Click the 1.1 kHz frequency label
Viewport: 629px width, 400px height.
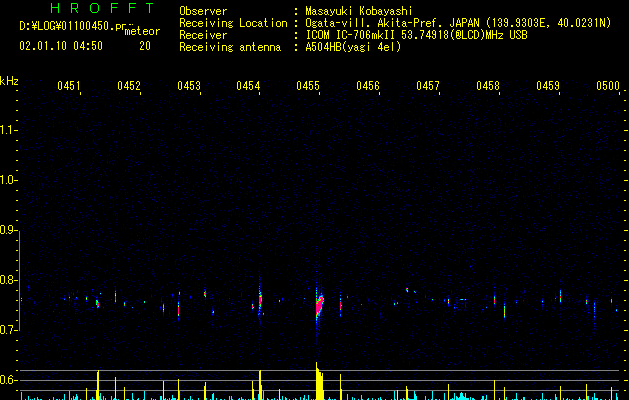click(9, 130)
